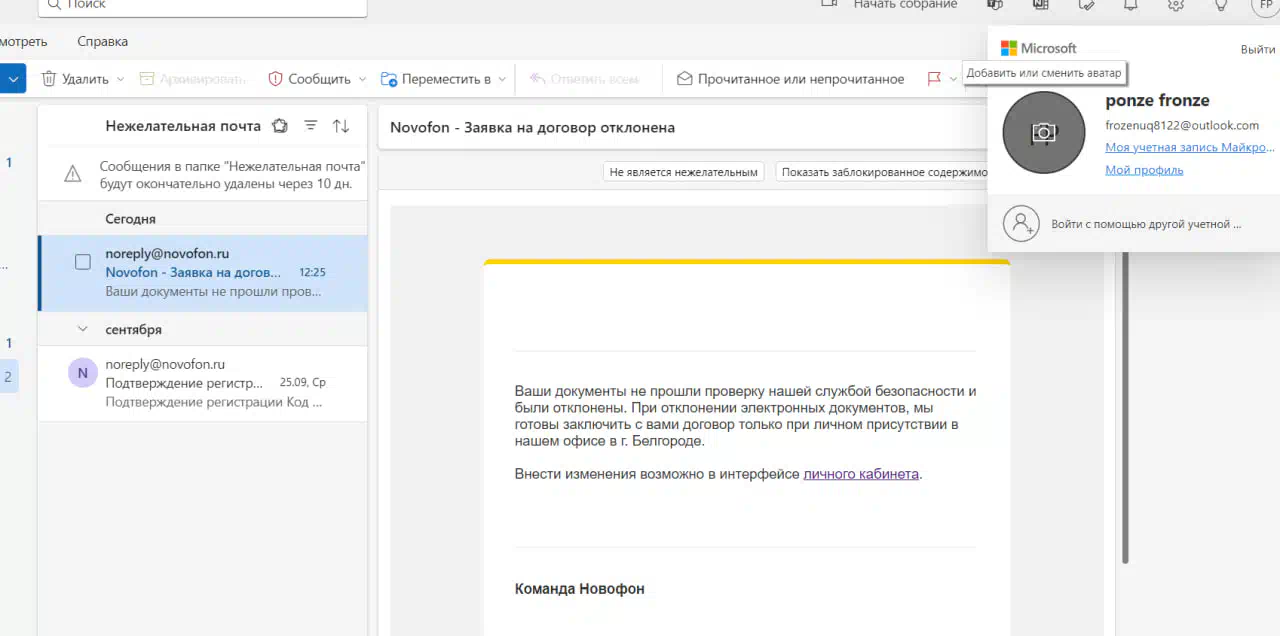Click Выйти to sign out
Screen dimensions: 1280x636
pyautogui.click(x=1258, y=49)
